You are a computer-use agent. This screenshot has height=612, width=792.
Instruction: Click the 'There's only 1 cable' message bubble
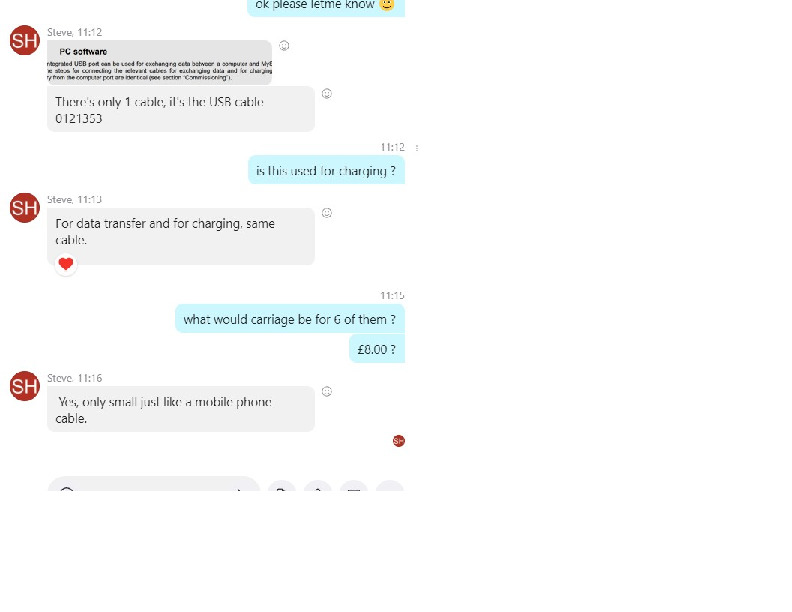point(181,109)
